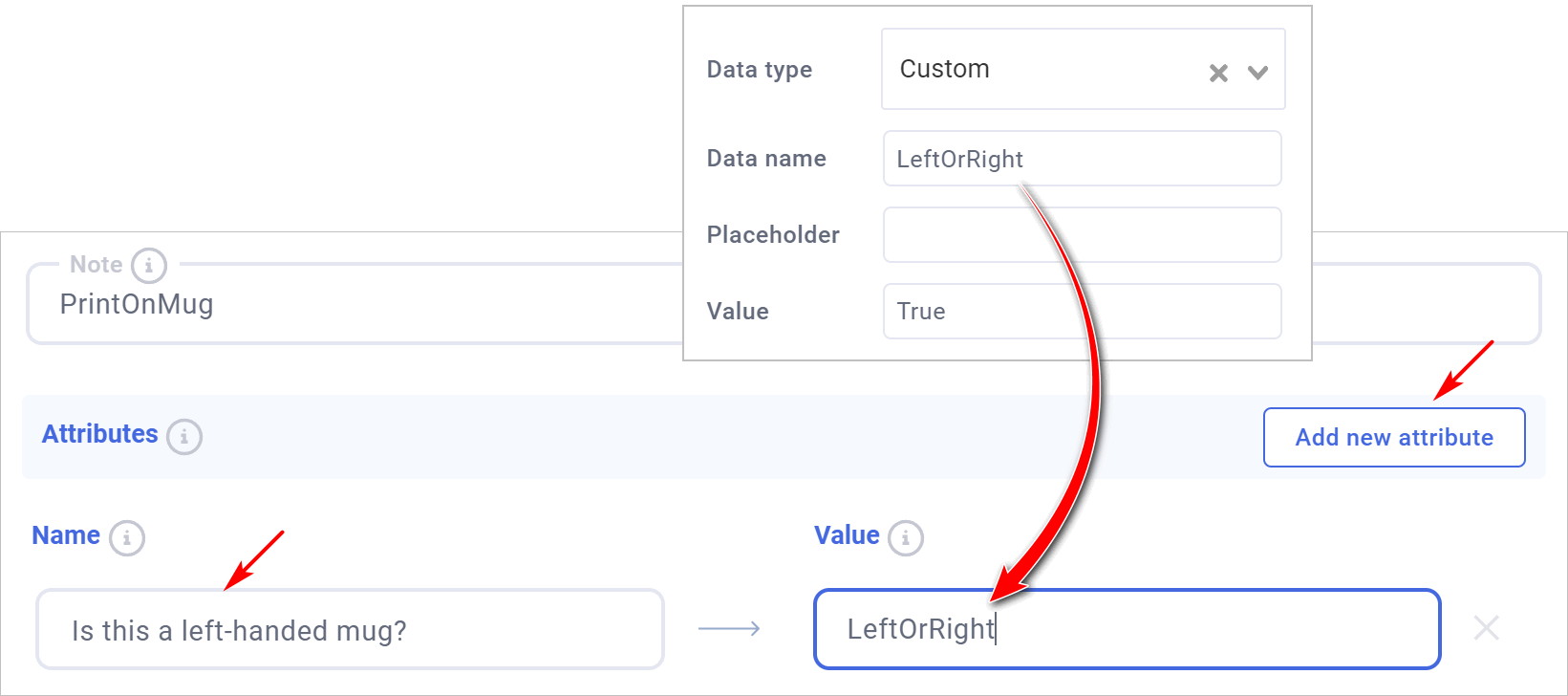Click the Note field containing PrintOnMug
1568x696 pixels.
(354, 305)
